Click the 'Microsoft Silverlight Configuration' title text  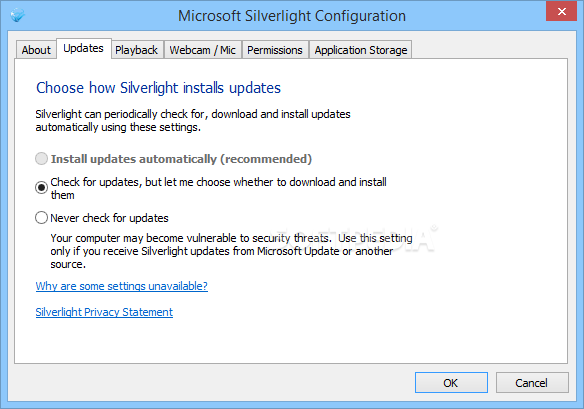(292, 16)
